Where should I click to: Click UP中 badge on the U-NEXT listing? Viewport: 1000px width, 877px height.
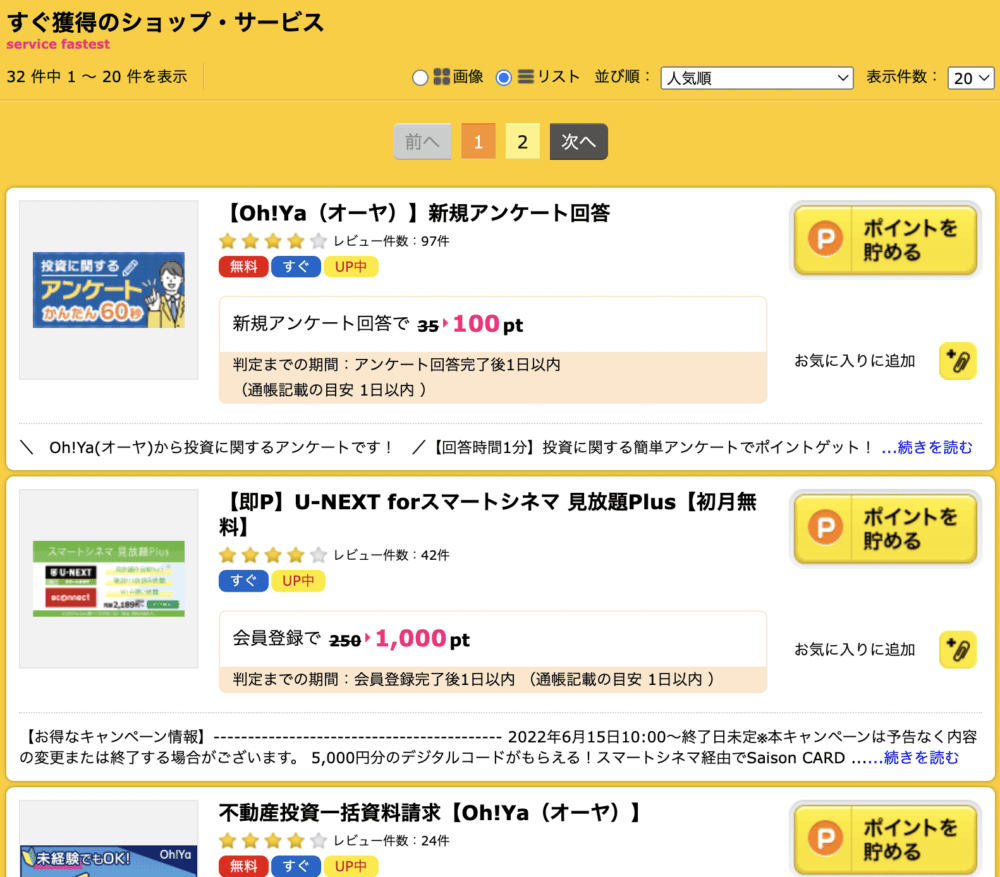coord(298,581)
